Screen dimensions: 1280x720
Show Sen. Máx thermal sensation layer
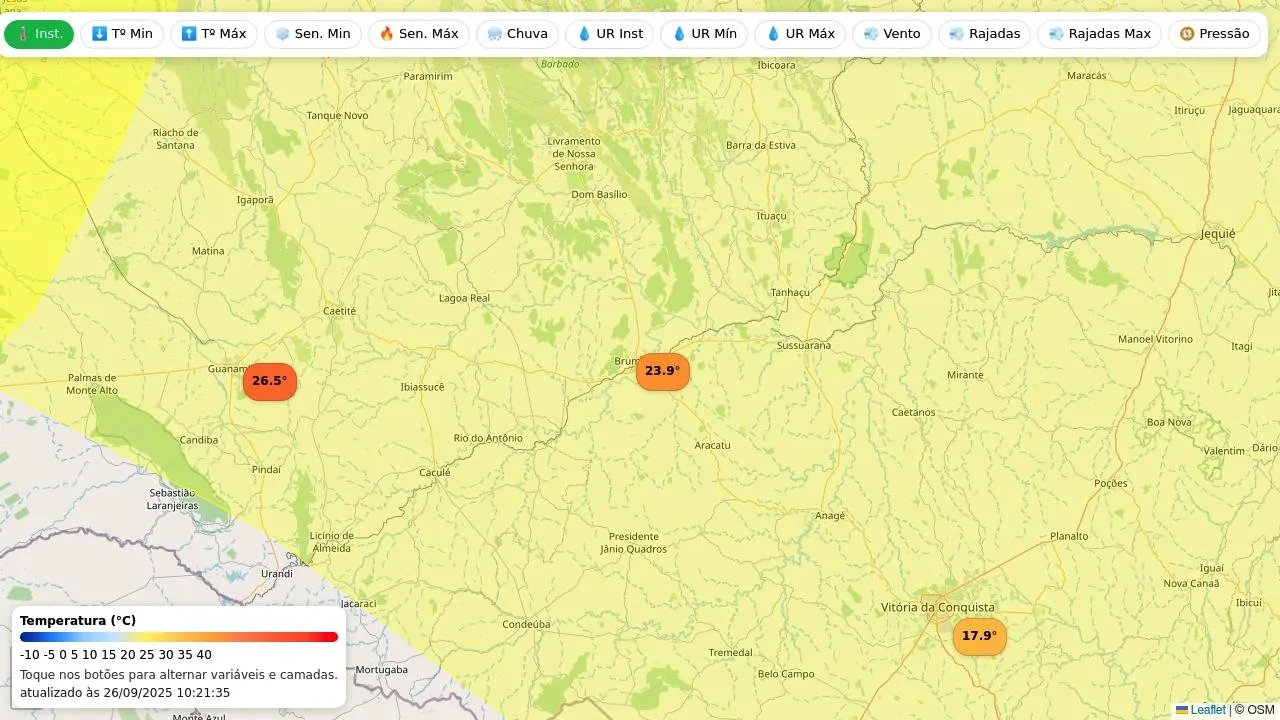click(x=418, y=34)
